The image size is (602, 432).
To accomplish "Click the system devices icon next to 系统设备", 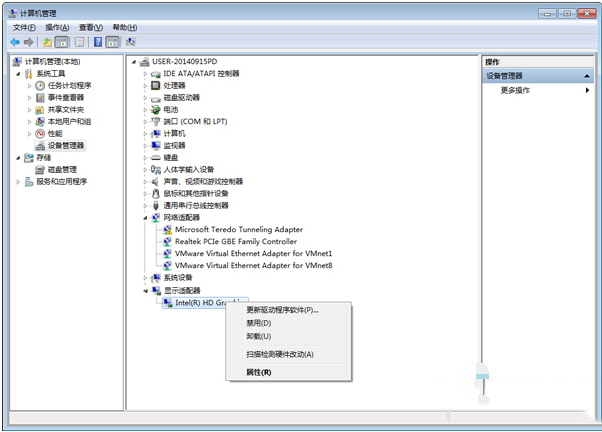I will pos(155,278).
